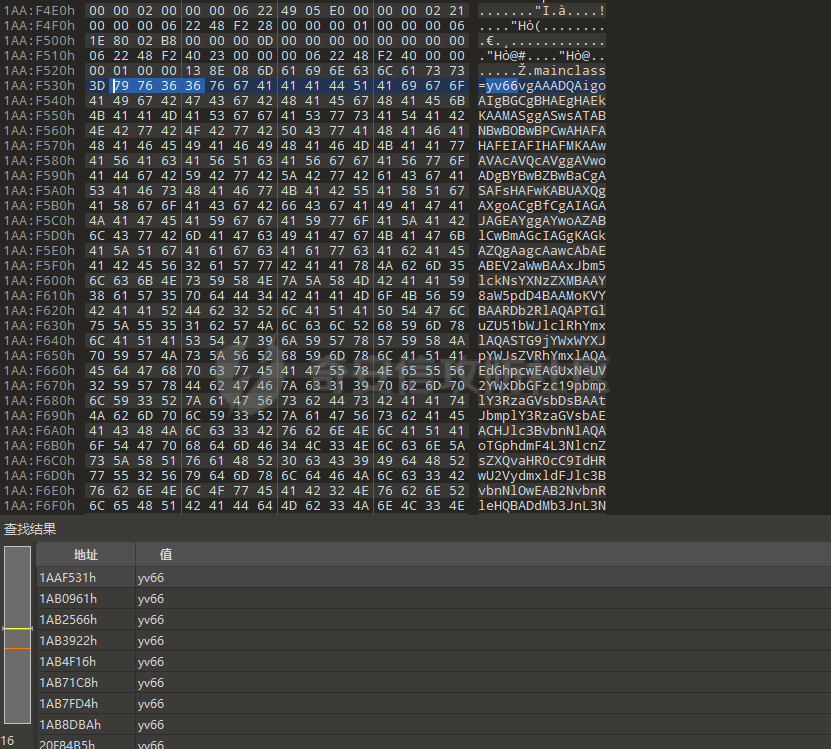Sort results by the 地址 column header

[x=85, y=555]
